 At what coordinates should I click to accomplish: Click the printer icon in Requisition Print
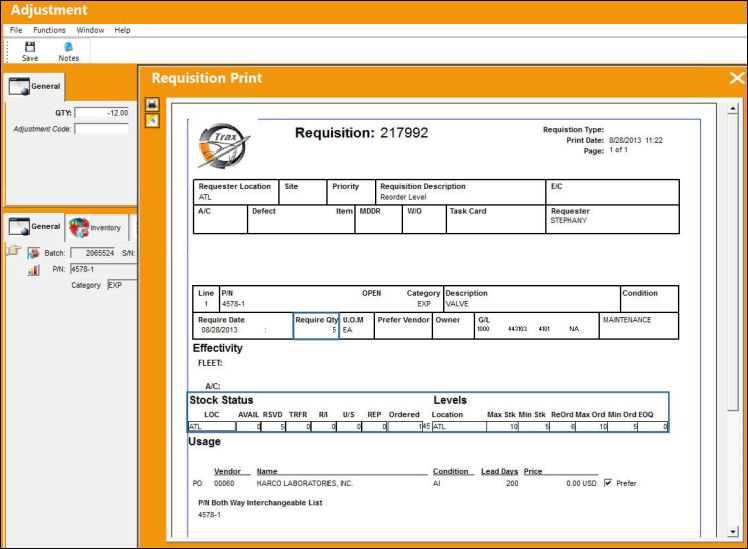click(x=152, y=104)
